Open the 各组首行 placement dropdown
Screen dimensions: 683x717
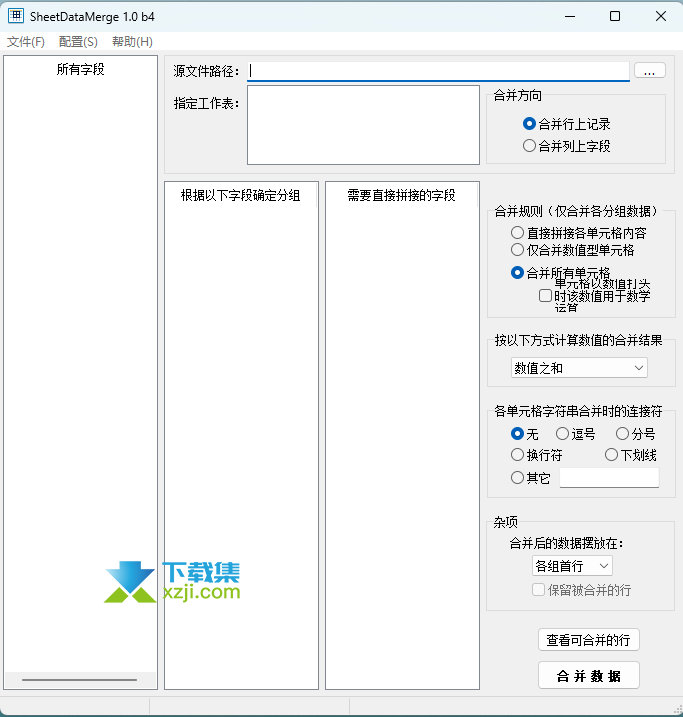(x=572, y=566)
